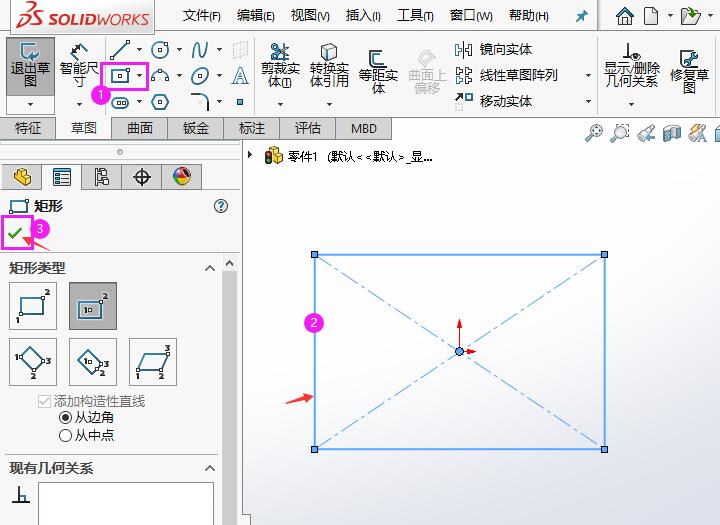Click Repair Sketch (修复草图) tool
The image size is (720, 525).
689,71
